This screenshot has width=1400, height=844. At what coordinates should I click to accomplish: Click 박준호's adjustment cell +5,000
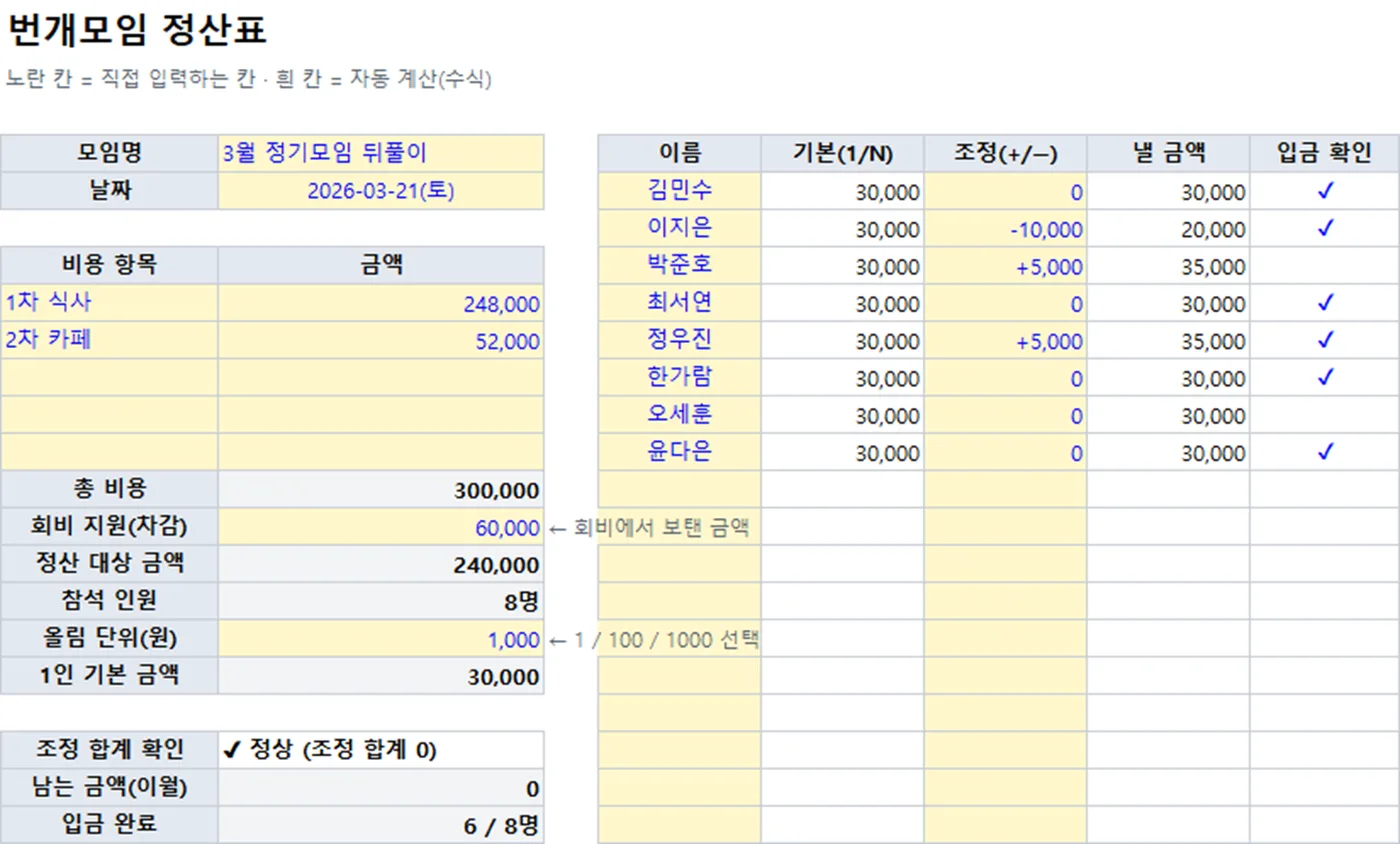point(1006,267)
